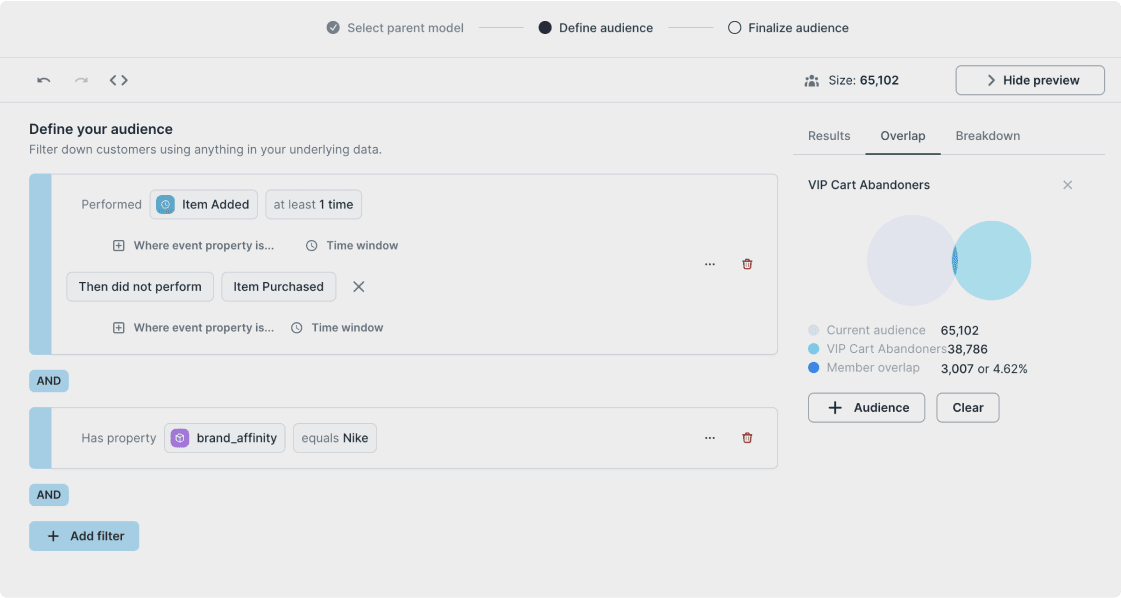The height and width of the screenshot is (598, 1121).
Task: Toggle the second AND operator
Action: 49,494
